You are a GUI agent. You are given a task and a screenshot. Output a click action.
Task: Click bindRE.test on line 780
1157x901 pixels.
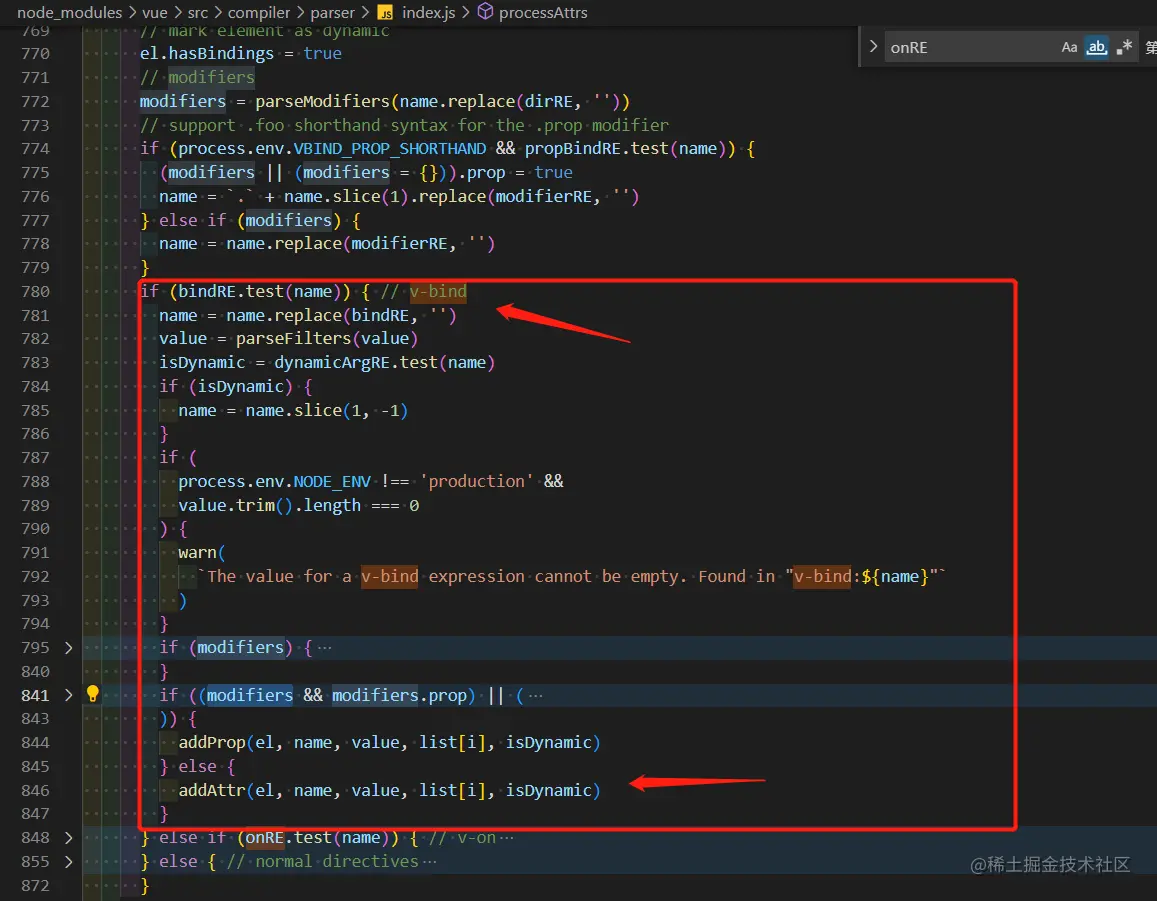[x=230, y=291]
